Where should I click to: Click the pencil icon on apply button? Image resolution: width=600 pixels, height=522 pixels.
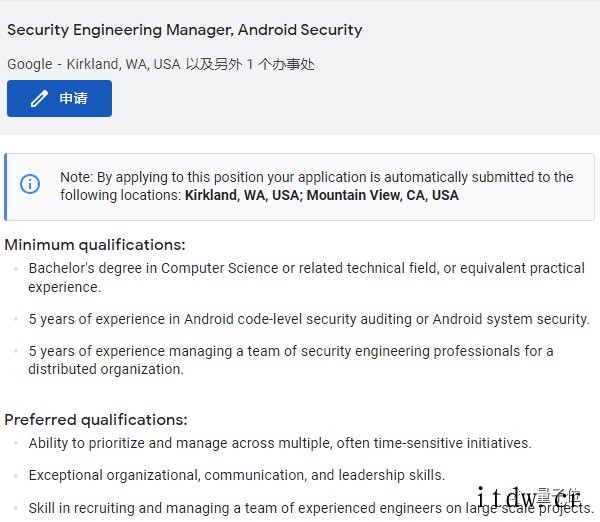(39, 98)
